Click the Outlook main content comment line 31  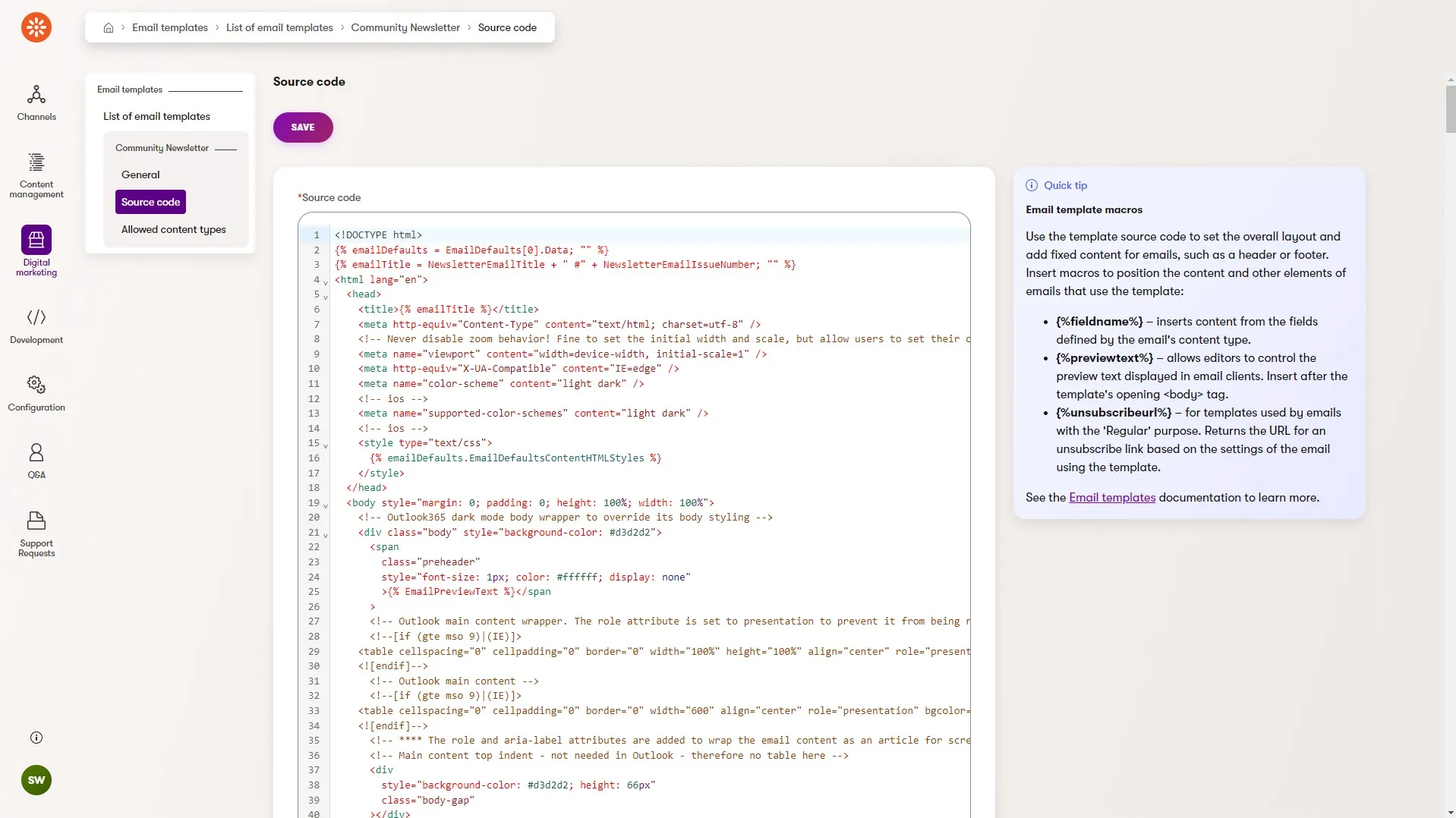click(x=454, y=681)
